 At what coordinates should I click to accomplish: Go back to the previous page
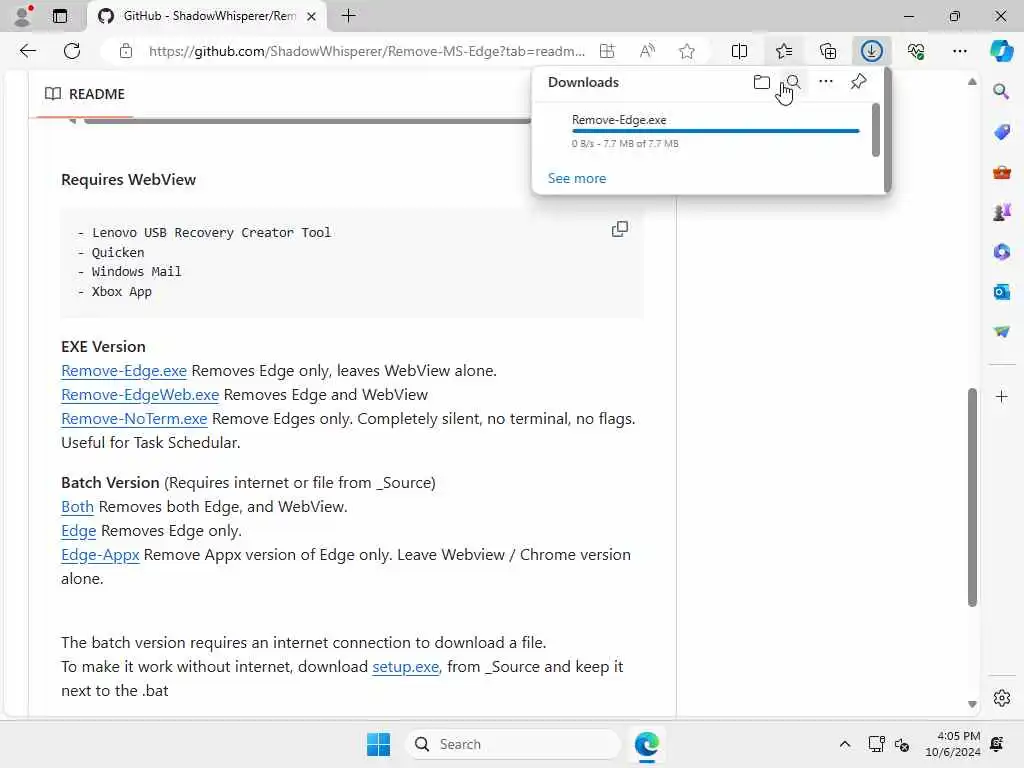[27, 51]
